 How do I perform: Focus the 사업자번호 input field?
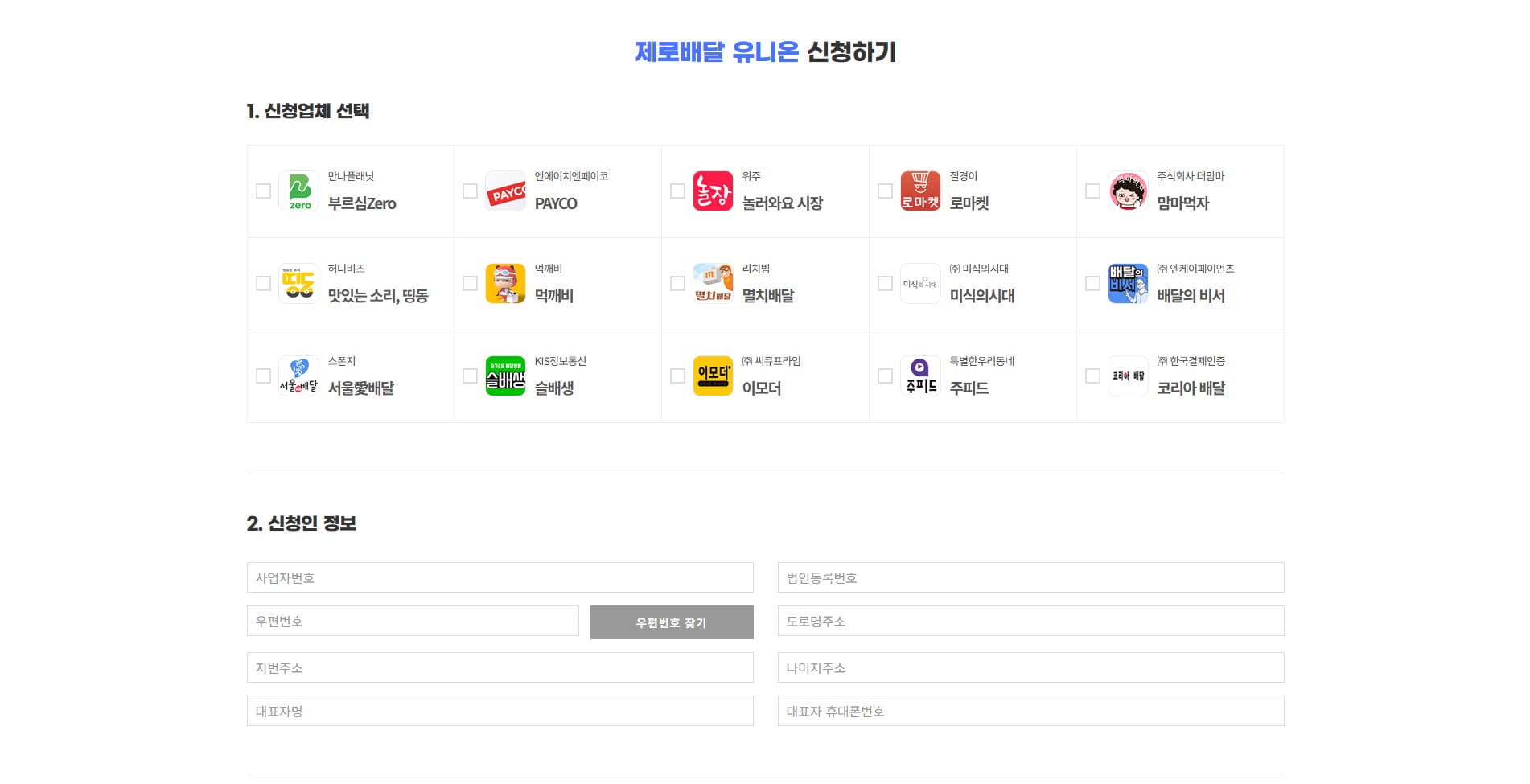pyautogui.click(x=500, y=578)
